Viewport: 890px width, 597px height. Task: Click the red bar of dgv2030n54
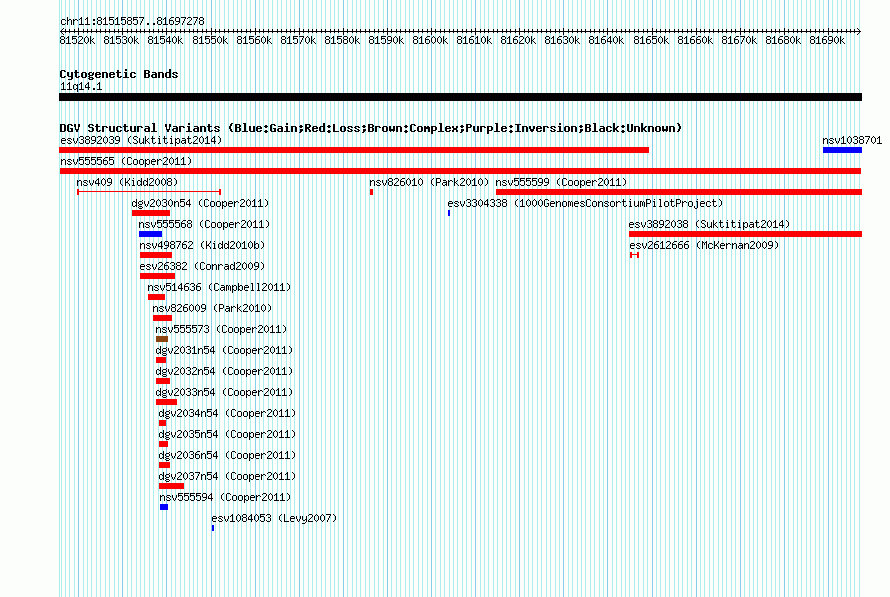[x=151, y=213]
